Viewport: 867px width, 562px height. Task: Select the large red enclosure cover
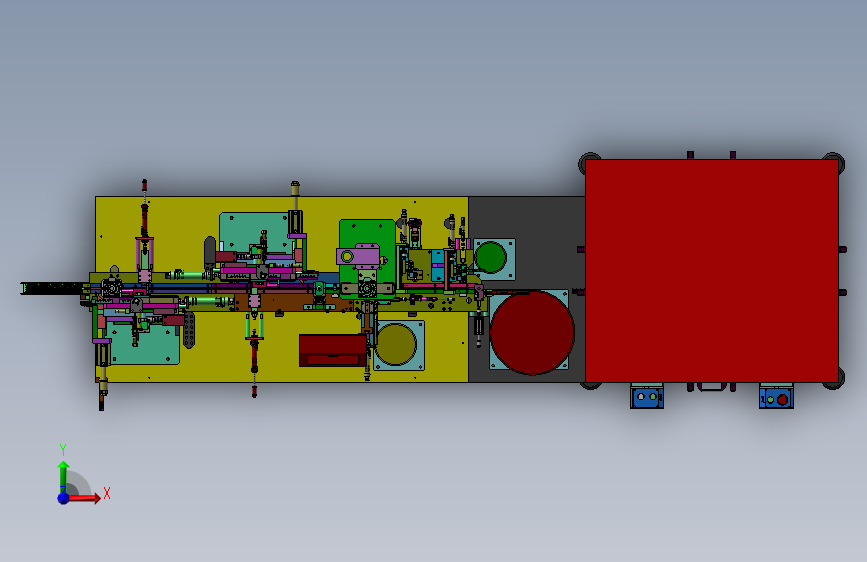pos(712,271)
